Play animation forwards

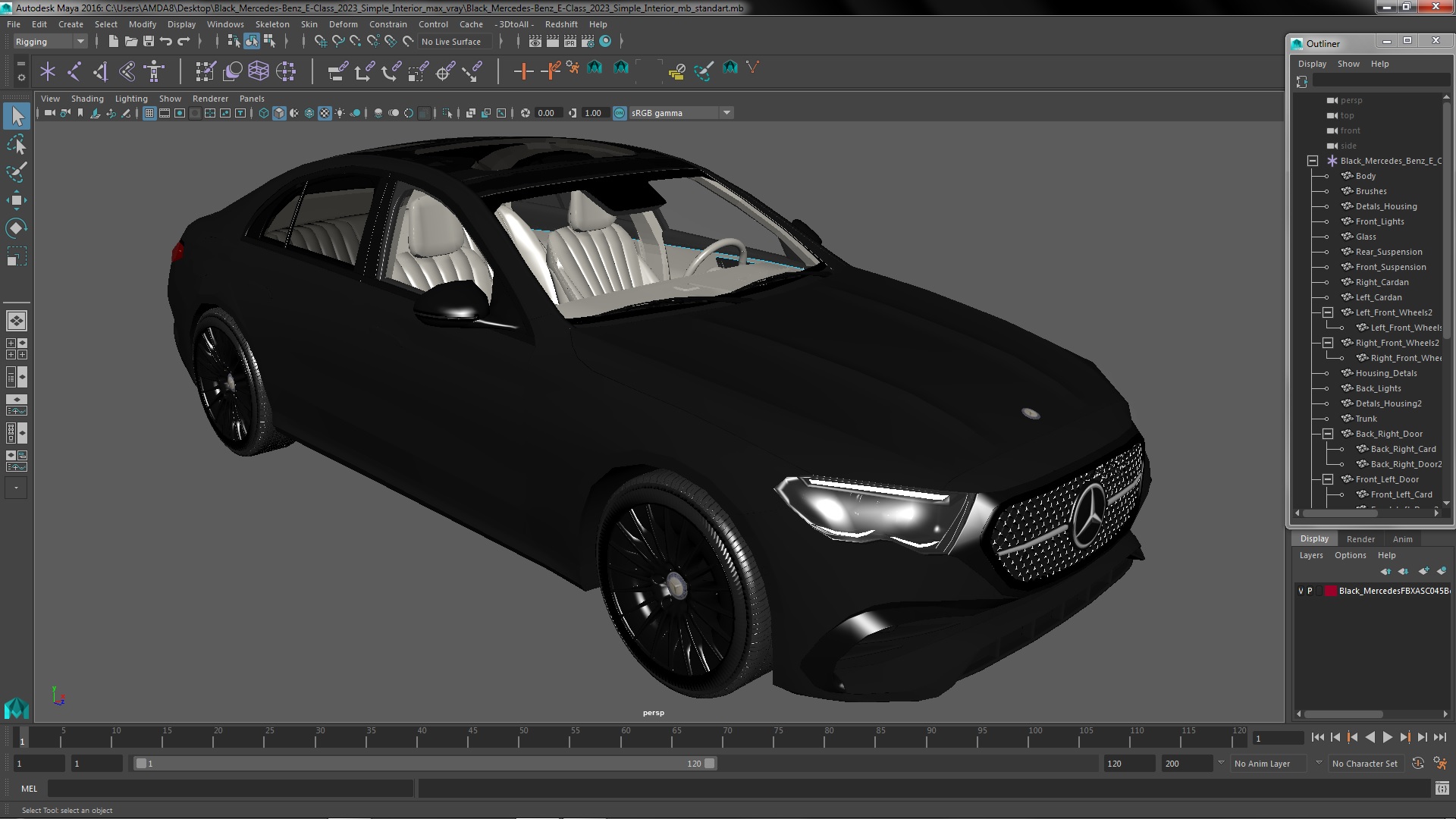click(x=1387, y=737)
